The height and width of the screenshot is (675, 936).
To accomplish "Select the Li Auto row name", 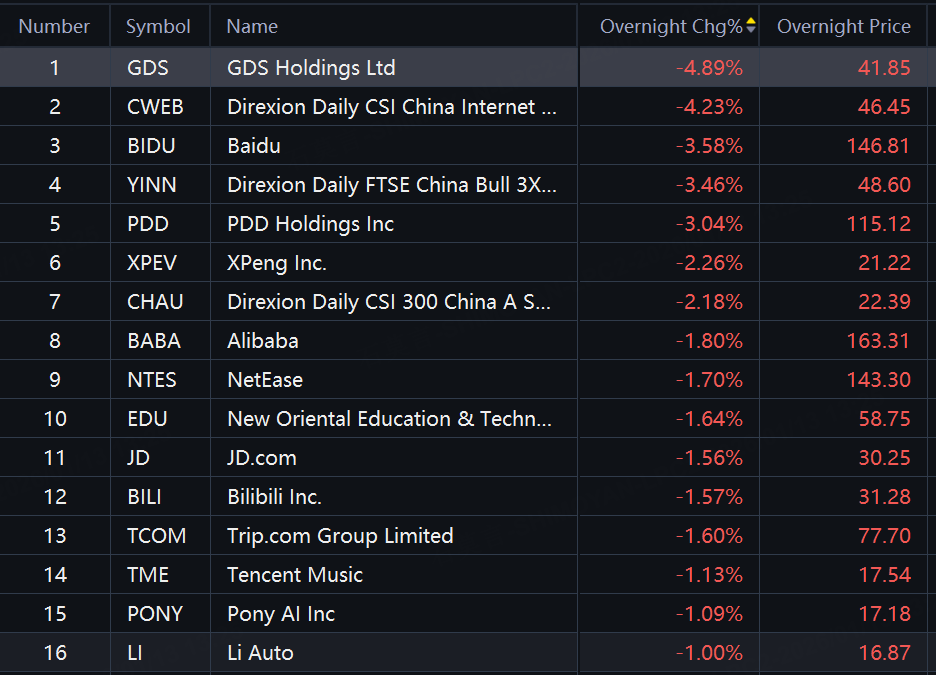I will pos(260,653).
